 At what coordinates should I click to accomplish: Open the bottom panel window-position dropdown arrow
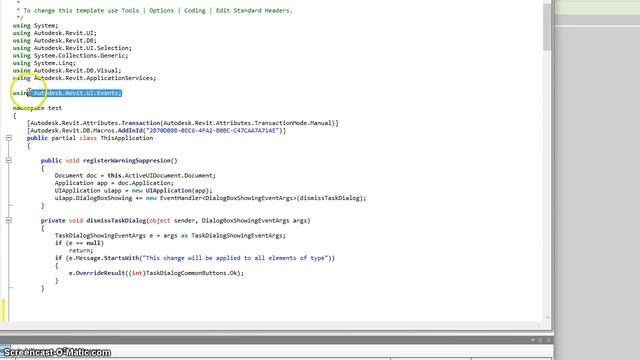(533, 340)
